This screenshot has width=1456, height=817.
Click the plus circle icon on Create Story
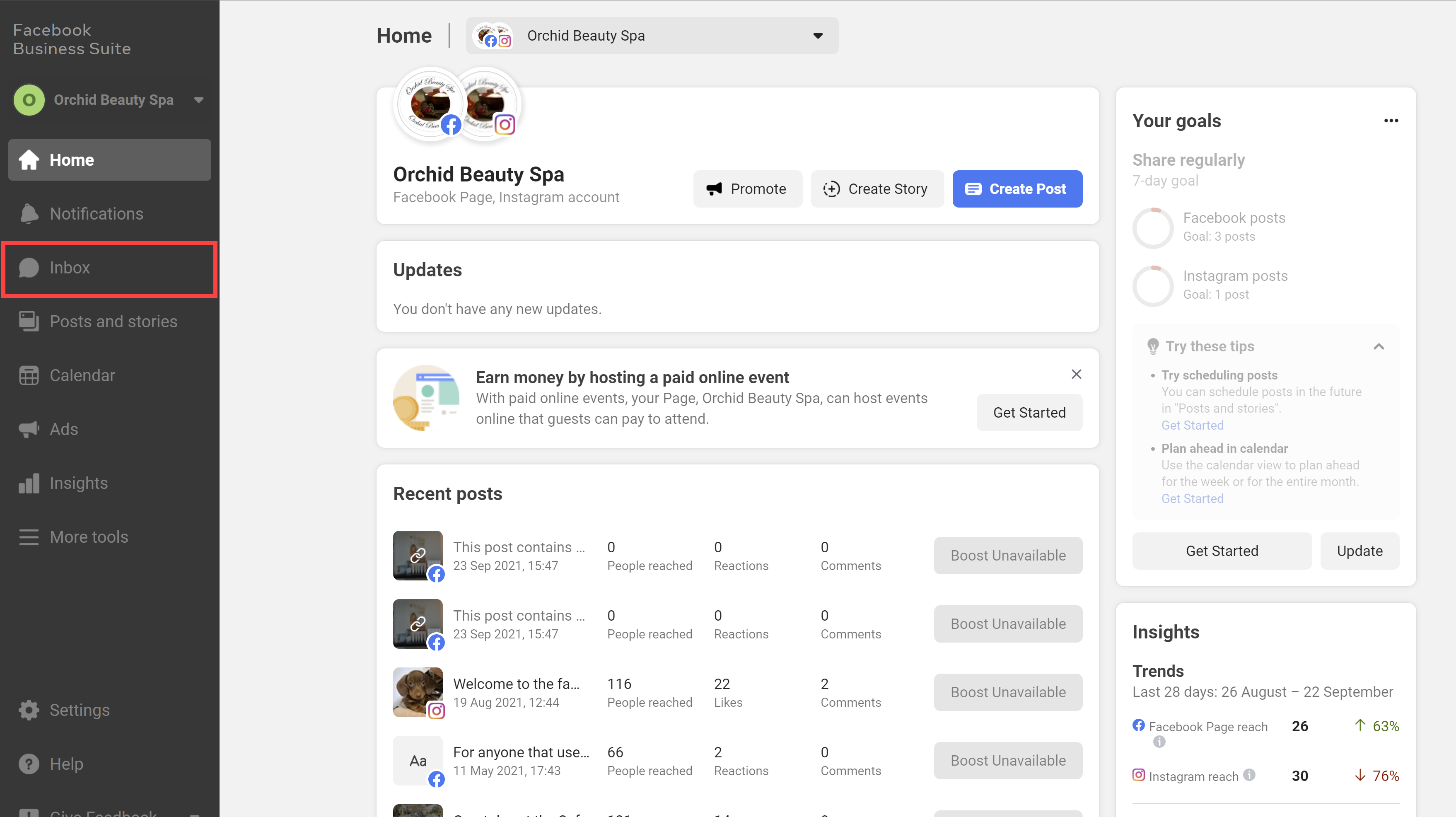click(x=831, y=189)
